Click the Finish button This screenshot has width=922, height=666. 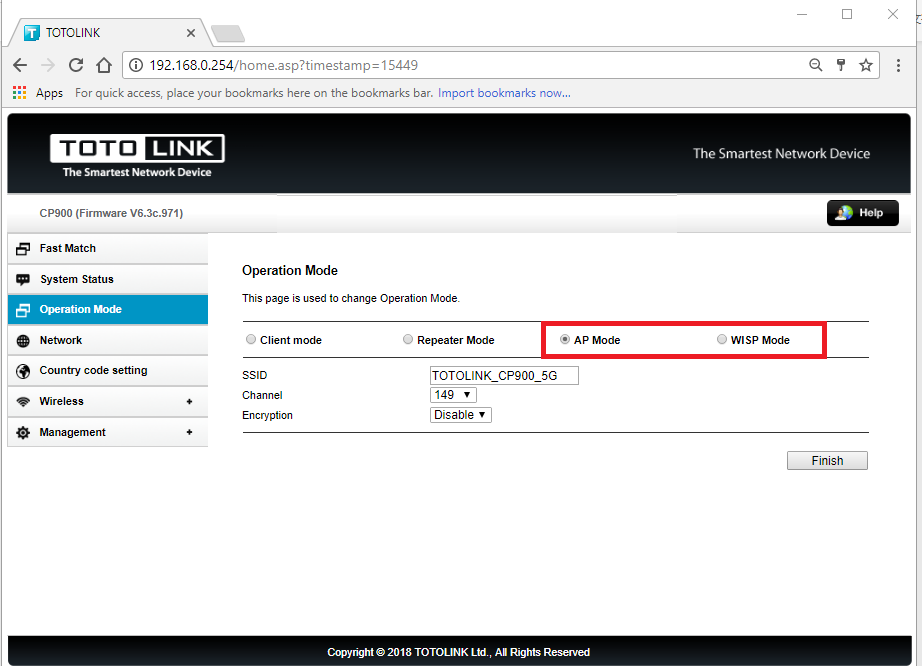(x=827, y=461)
